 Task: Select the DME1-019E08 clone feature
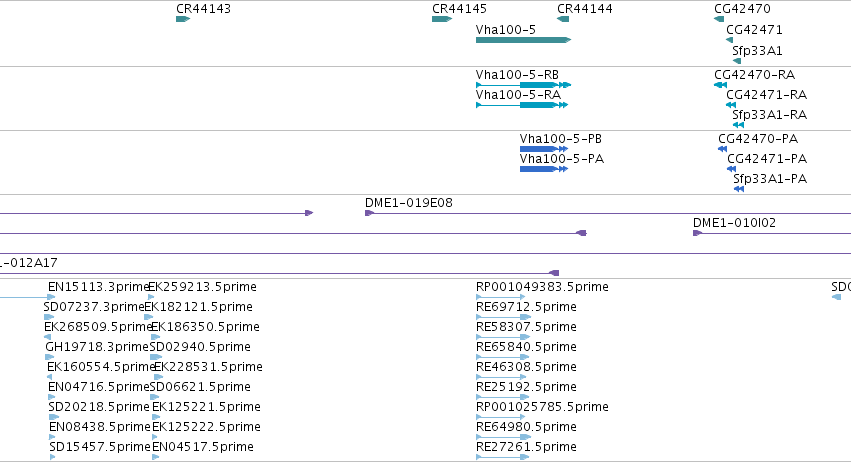click(x=608, y=213)
